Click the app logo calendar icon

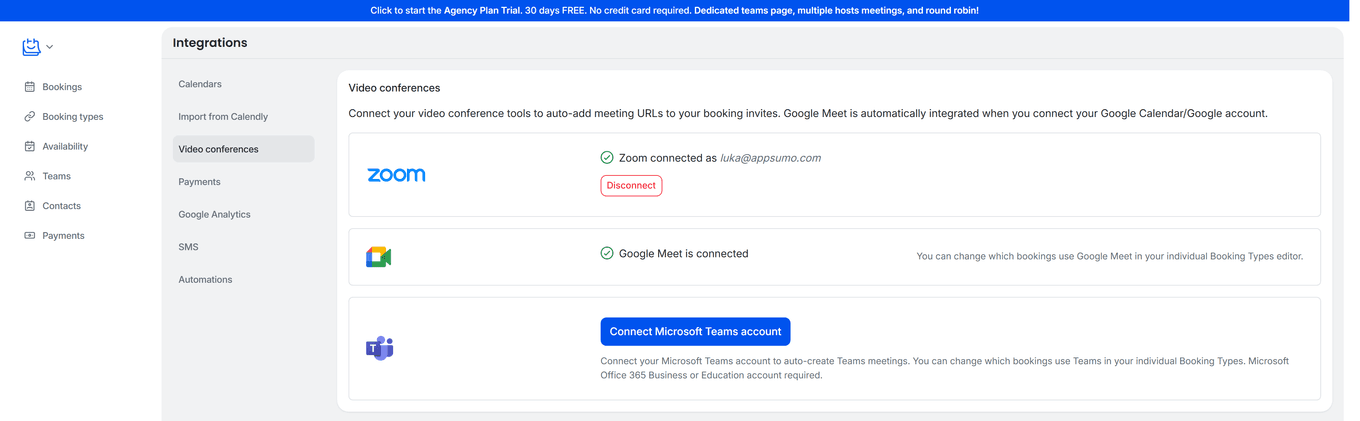pos(31,47)
